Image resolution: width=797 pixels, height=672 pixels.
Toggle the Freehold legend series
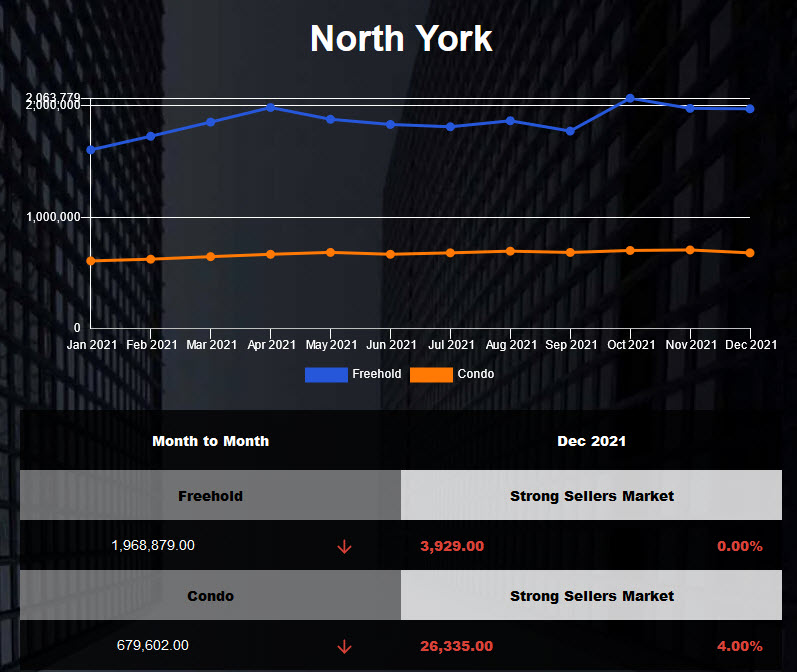pos(376,374)
